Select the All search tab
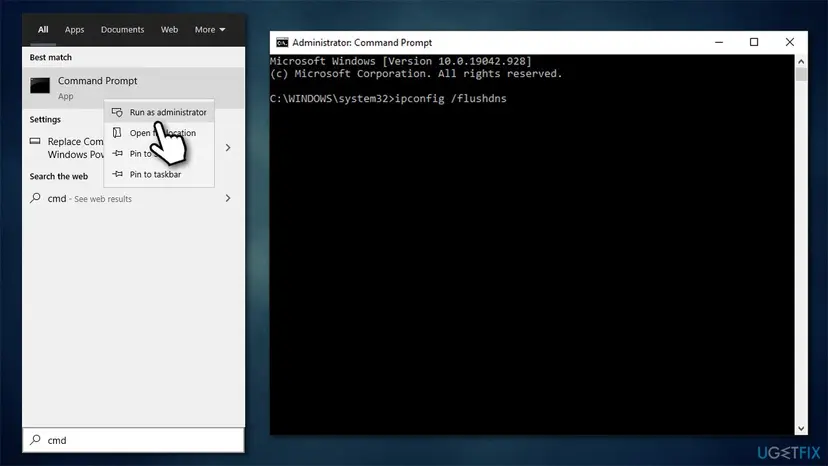828x466 pixels. tap(43, 30)
